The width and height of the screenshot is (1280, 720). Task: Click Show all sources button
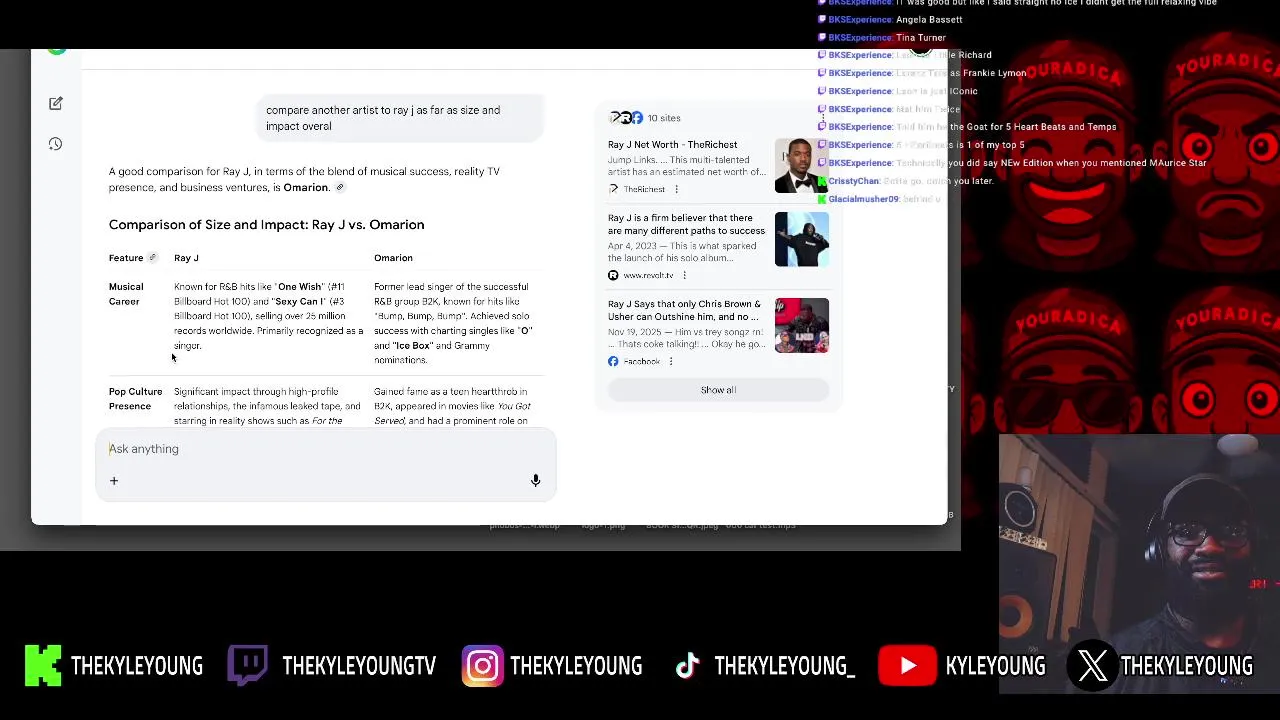point(718,390)
